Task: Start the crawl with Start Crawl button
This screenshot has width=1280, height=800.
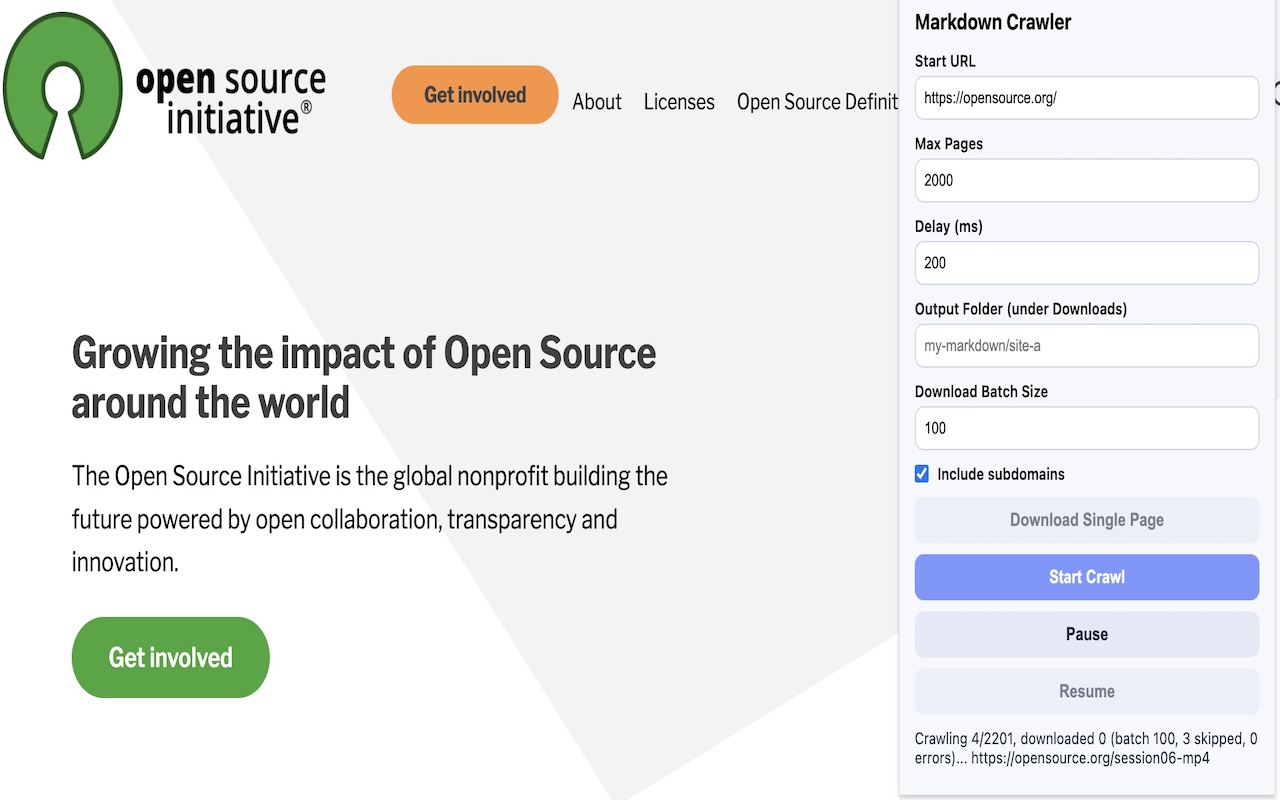Action: [x=1087, y=577]
